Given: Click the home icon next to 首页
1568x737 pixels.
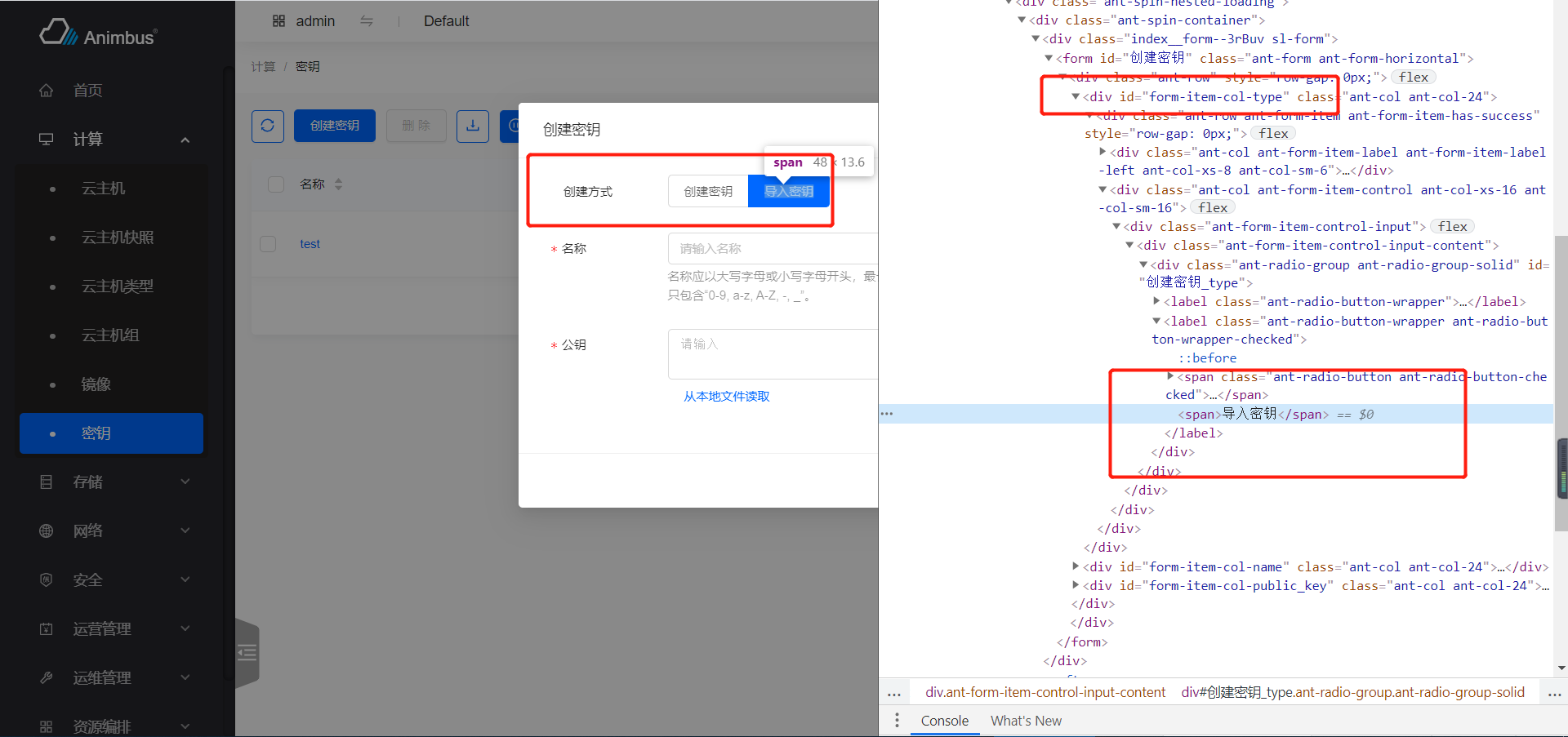Looking at the screenshot, I should pyautogui.click(x=47, y=91).
